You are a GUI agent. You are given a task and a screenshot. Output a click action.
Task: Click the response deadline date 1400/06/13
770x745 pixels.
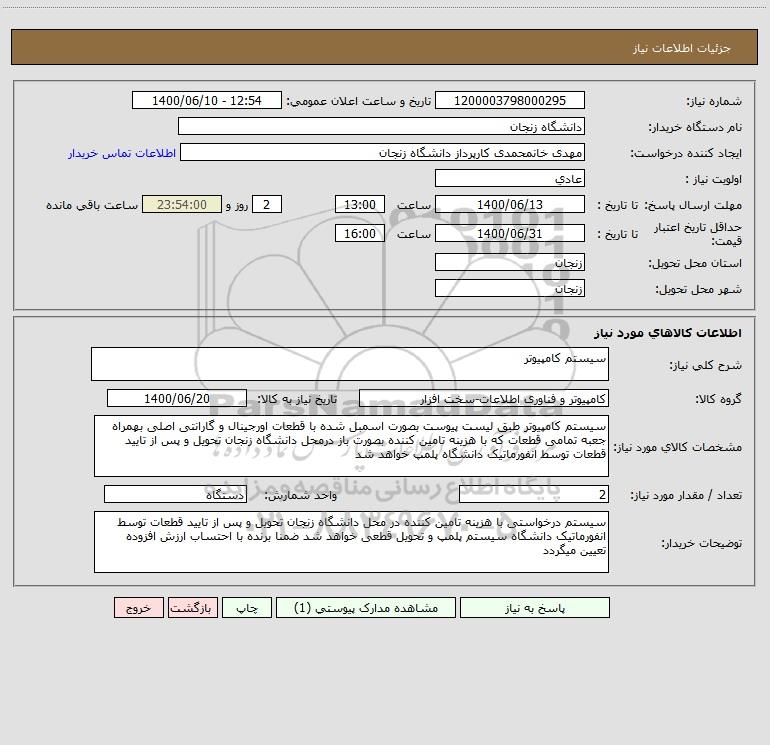510,204
